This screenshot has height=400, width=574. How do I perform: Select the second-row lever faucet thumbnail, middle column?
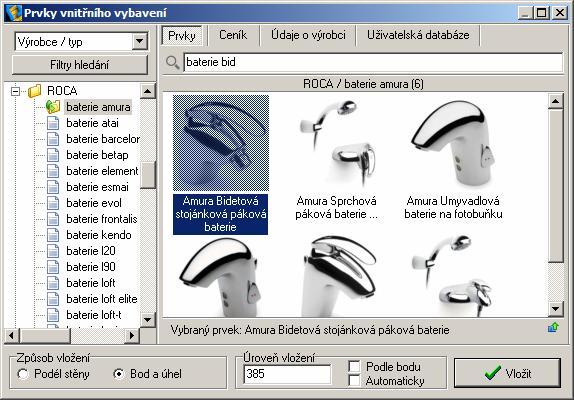(x=339, y=276)
